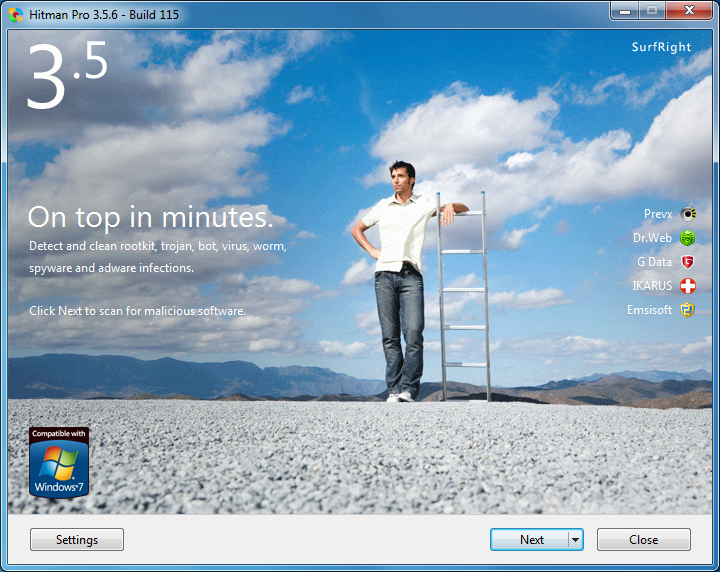Click the Prevx label
720x572 pixels.
(x=658, y=214)
